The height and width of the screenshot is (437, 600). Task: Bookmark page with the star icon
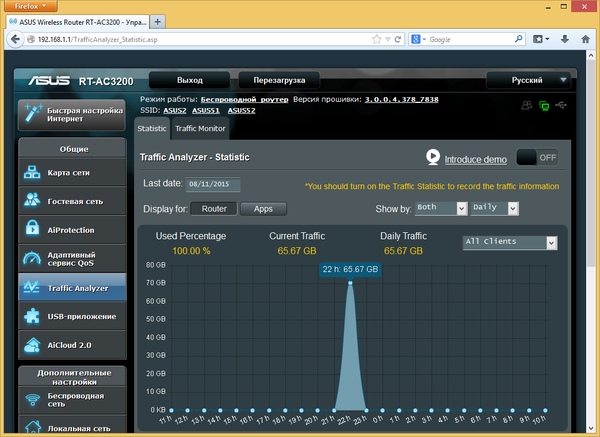pos(377,39)
